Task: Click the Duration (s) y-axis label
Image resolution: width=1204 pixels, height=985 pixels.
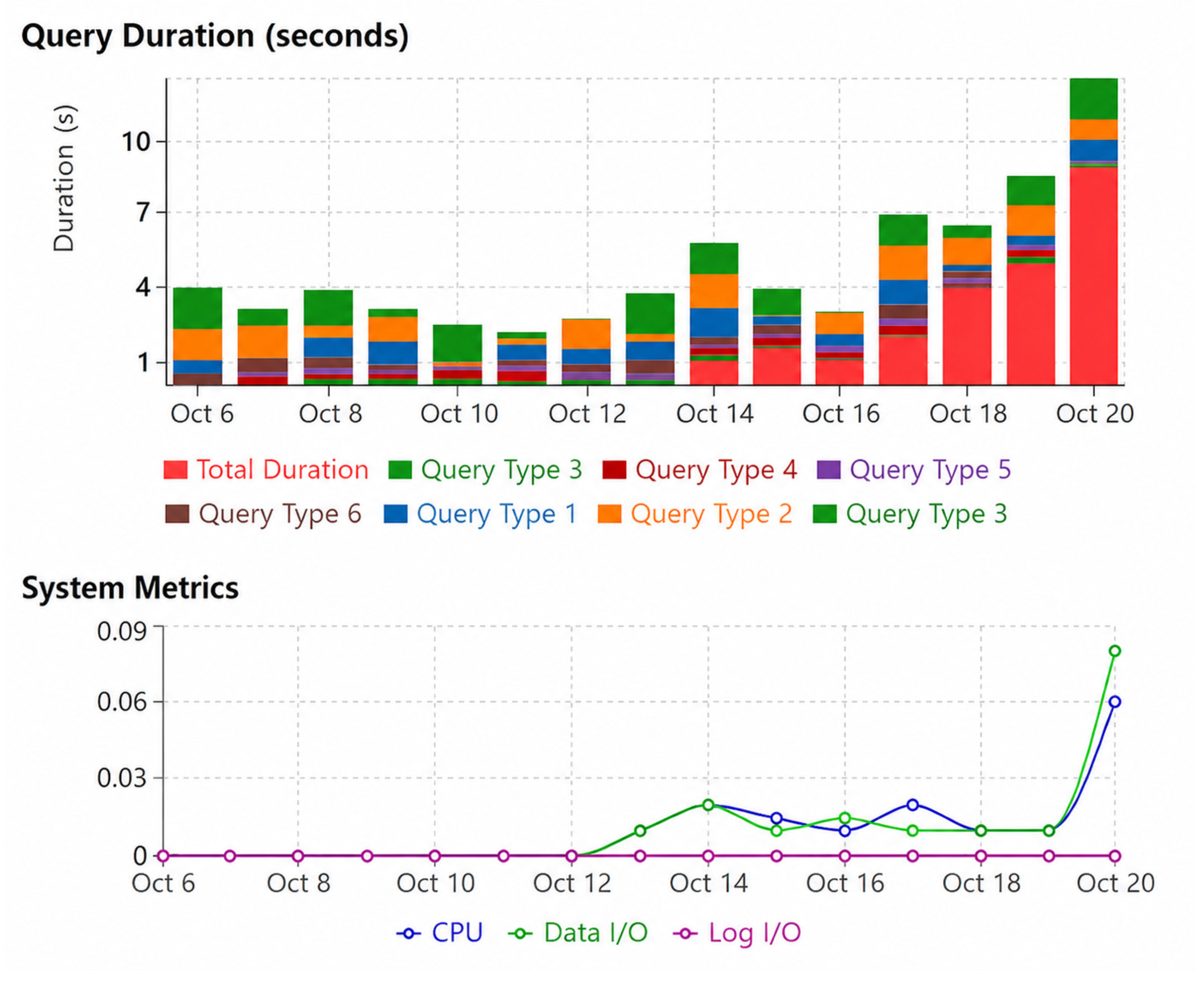Action: tap(64, 178)
